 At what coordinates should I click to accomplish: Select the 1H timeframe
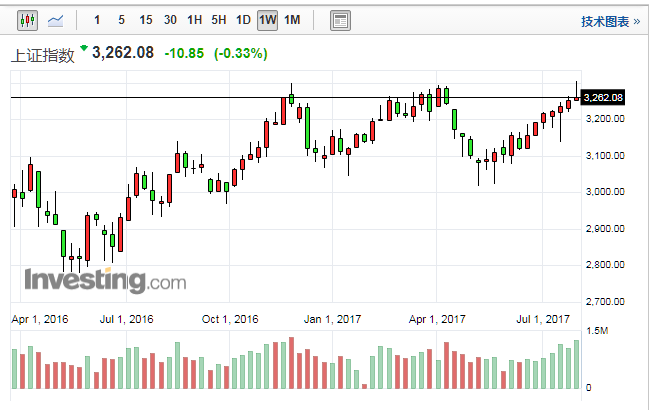[x=194, y=20]
